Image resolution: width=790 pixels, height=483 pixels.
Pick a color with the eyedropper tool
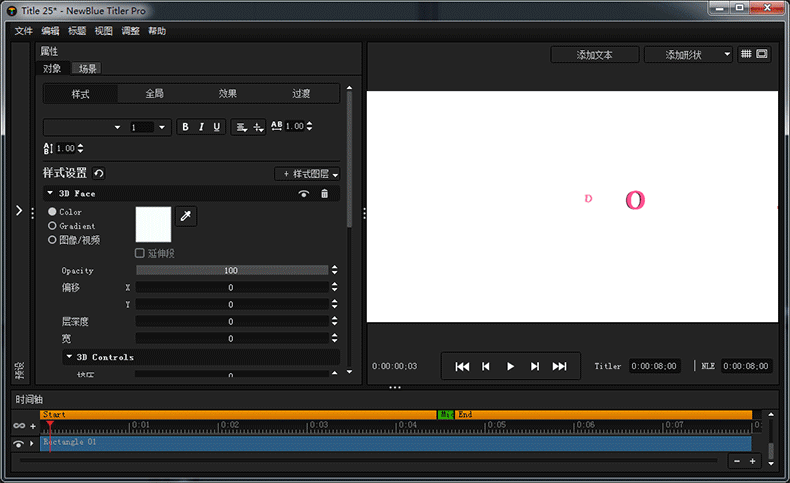click(186, 216)
